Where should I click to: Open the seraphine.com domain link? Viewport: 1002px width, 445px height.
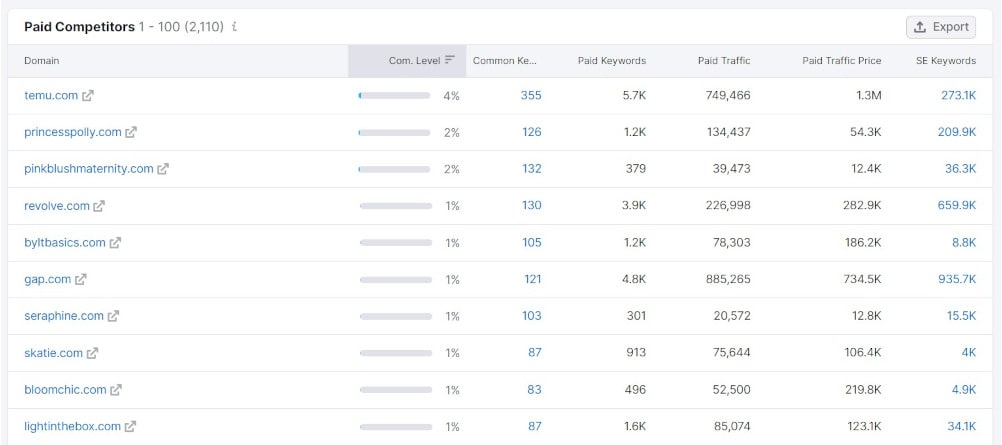[64, 316]
